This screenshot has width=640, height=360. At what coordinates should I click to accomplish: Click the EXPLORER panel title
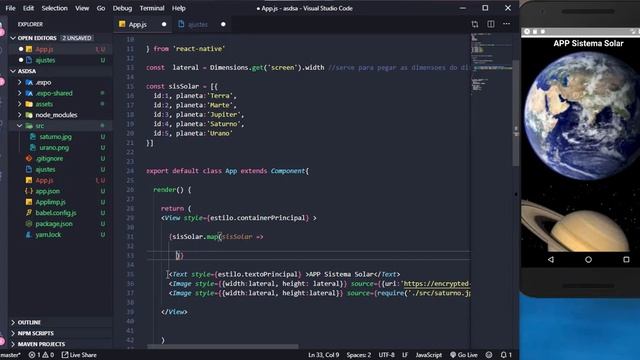click(30, 24)
